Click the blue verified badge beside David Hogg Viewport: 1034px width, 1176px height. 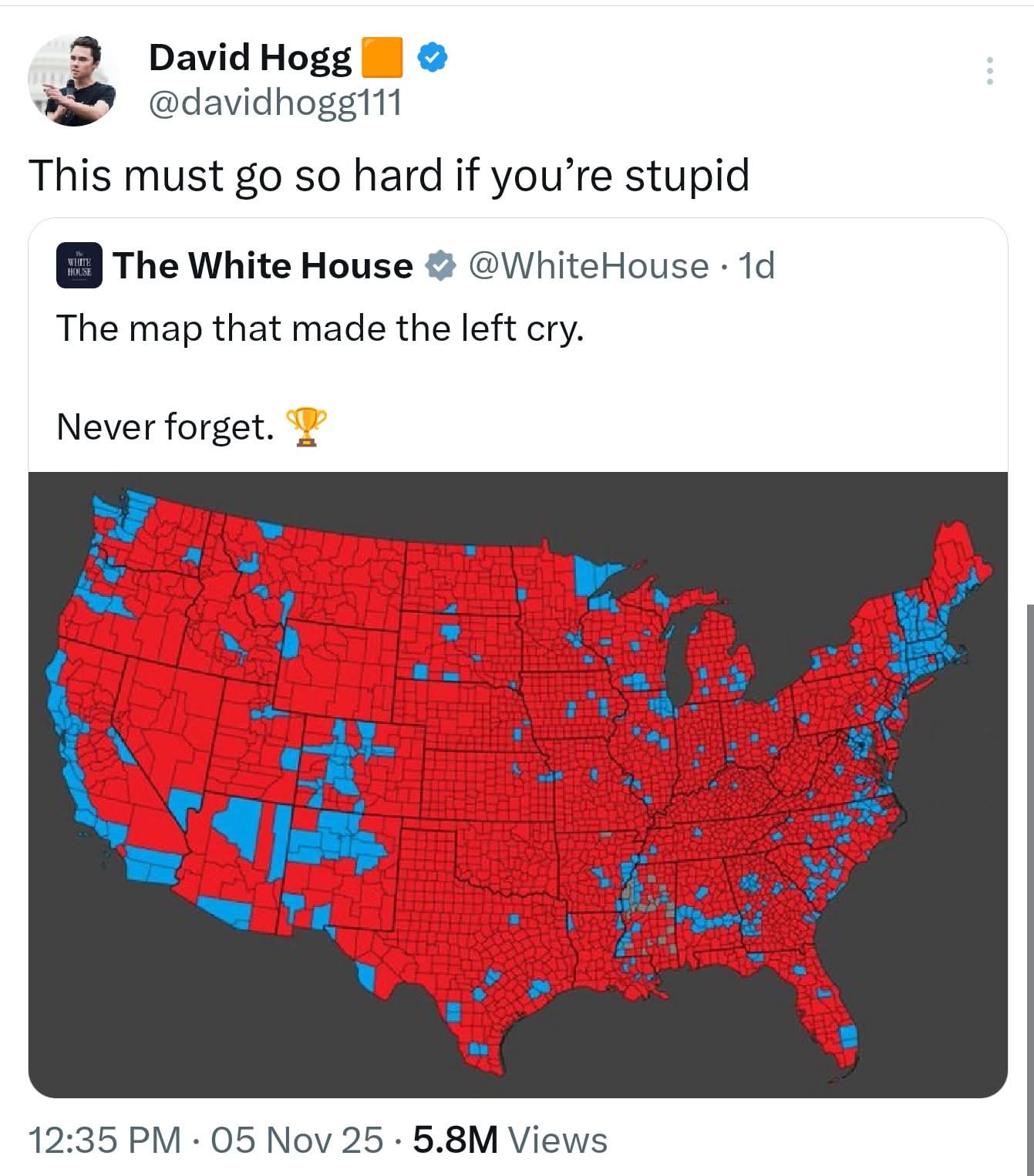433,57
